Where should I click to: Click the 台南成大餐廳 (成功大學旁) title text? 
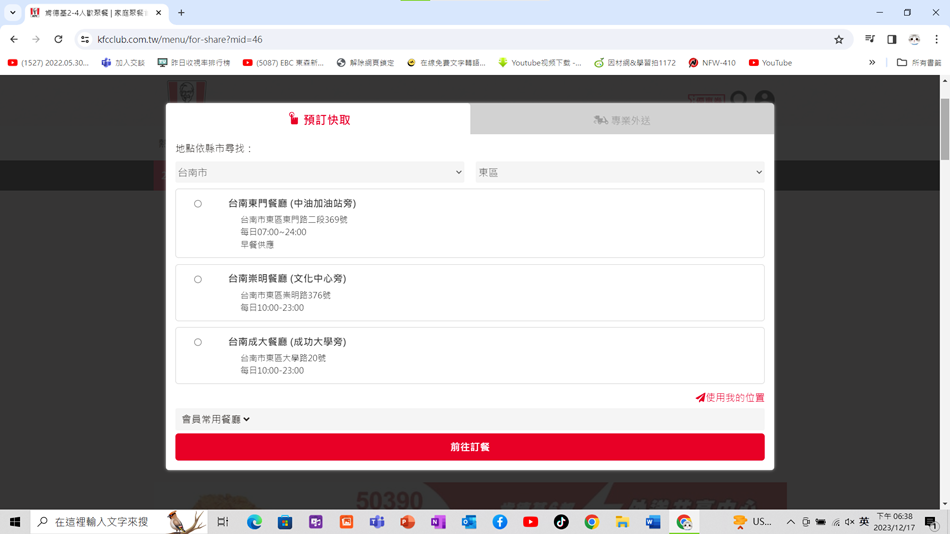[287, 342]
